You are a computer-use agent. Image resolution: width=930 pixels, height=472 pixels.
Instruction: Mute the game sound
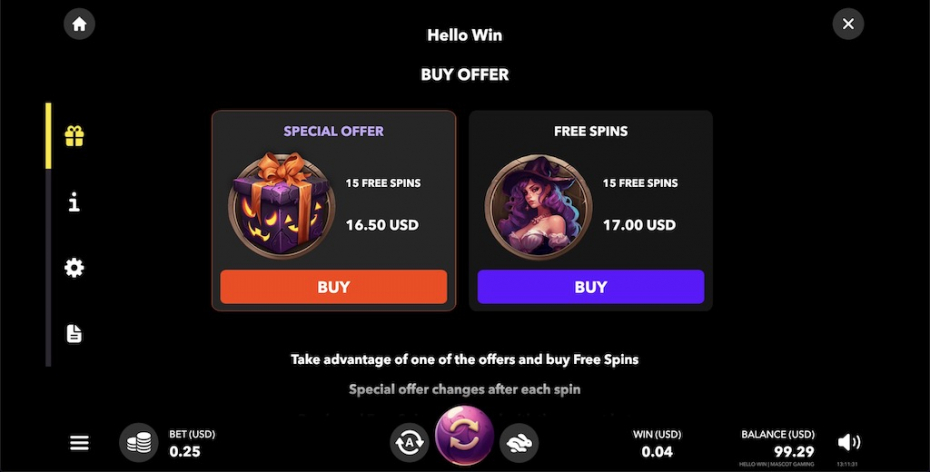coord(849,442)
